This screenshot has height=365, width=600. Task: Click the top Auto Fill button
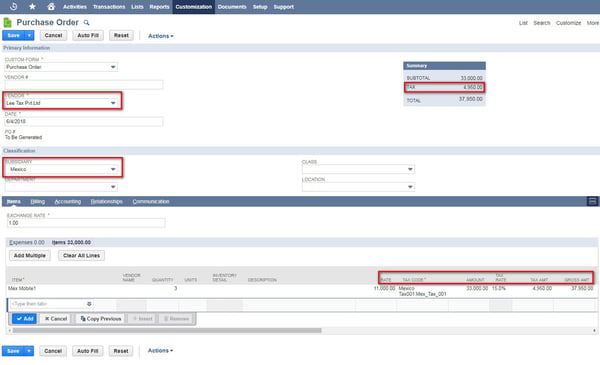tap(88, 36)
